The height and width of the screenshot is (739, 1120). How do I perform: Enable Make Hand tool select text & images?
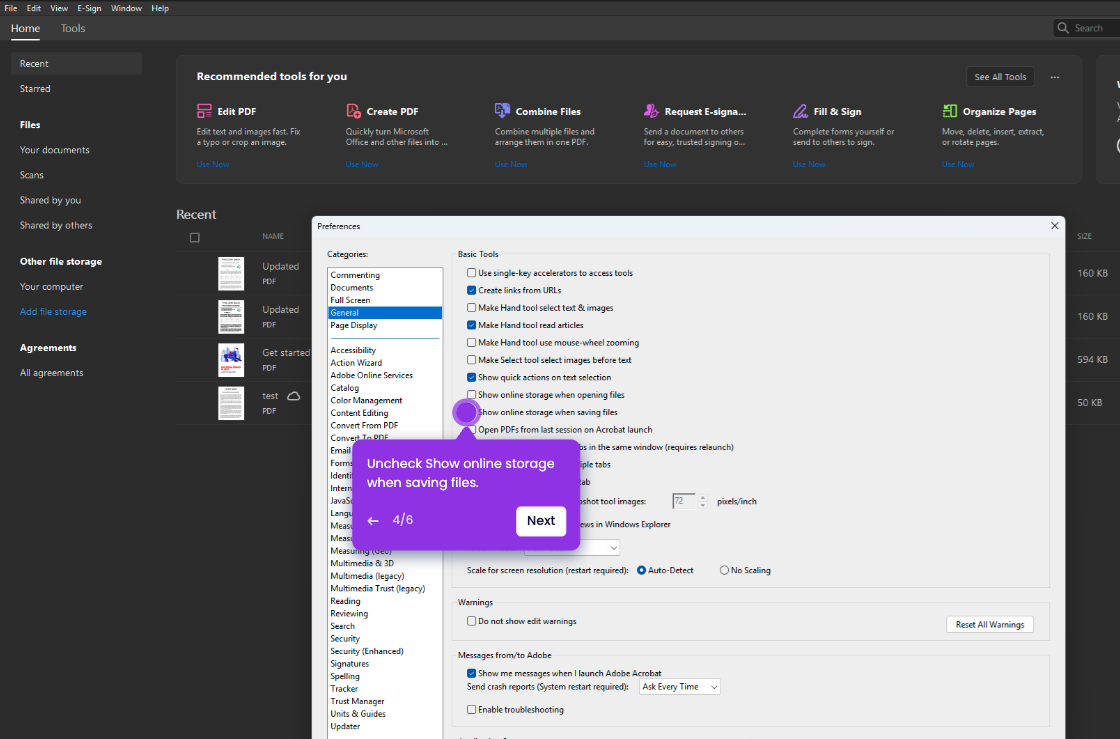pos(471,308)
